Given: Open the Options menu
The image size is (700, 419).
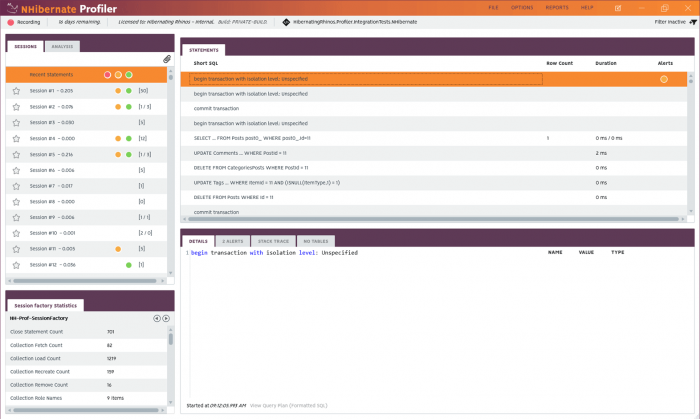Looking at the screenshot, I should (x=522, y=8).
